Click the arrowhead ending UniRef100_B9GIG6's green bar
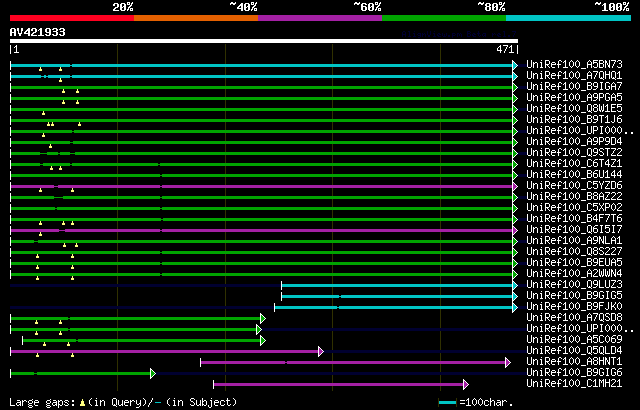 coord(153,373)
